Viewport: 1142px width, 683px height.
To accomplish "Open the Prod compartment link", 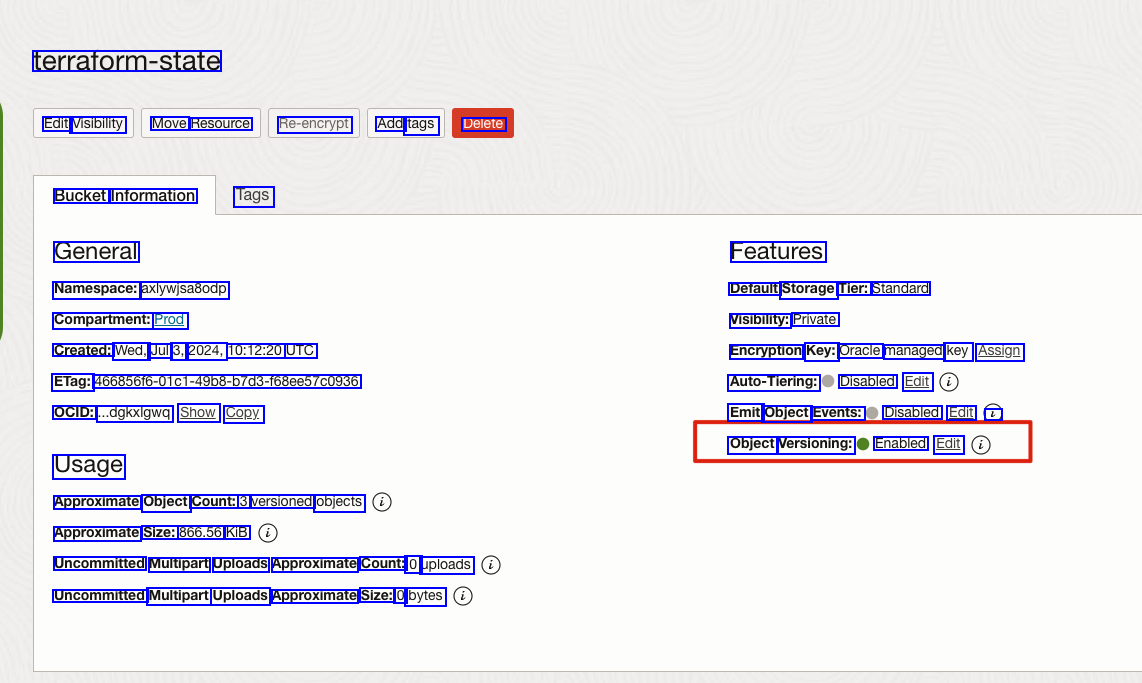I will click(x=170, y=320).
